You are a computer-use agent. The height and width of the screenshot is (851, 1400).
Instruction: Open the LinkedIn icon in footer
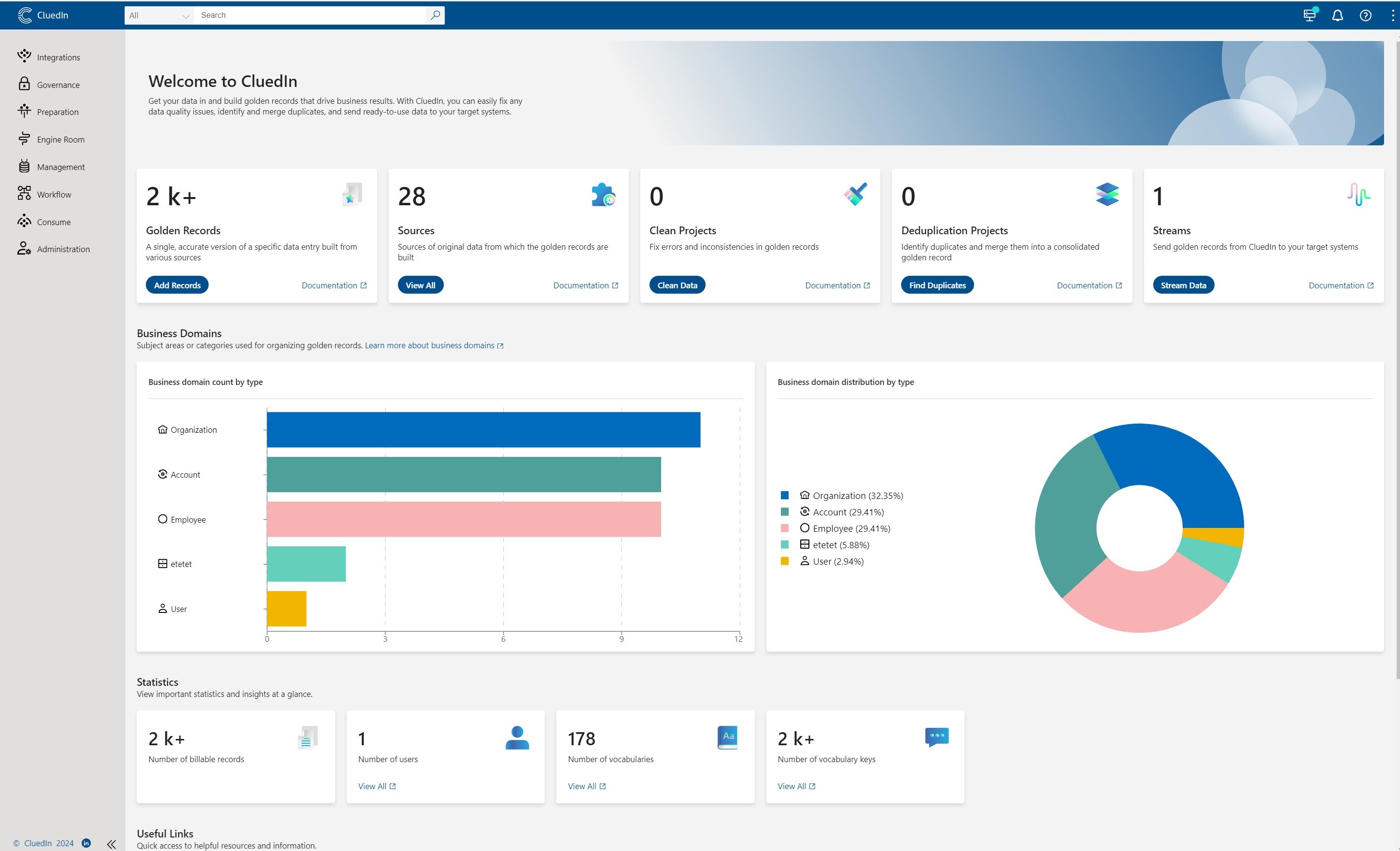click(x=86, y=843)
